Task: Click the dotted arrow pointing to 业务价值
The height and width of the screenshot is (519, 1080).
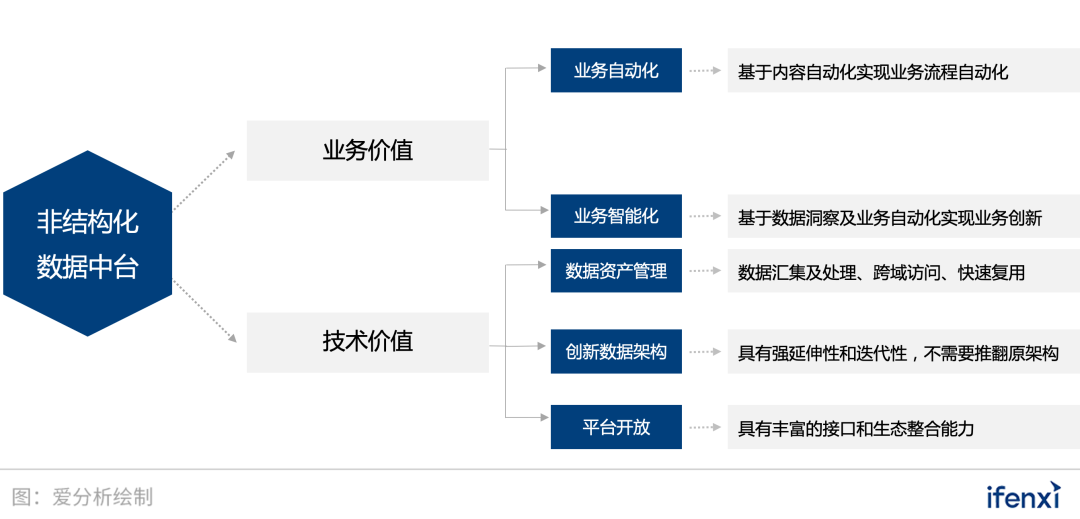Action: (x=205, y=180)
